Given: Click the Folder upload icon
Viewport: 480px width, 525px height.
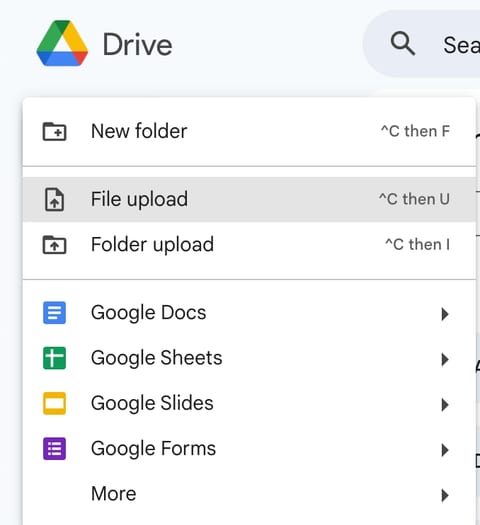Looking at the screenshot, I should coord(55,245).
